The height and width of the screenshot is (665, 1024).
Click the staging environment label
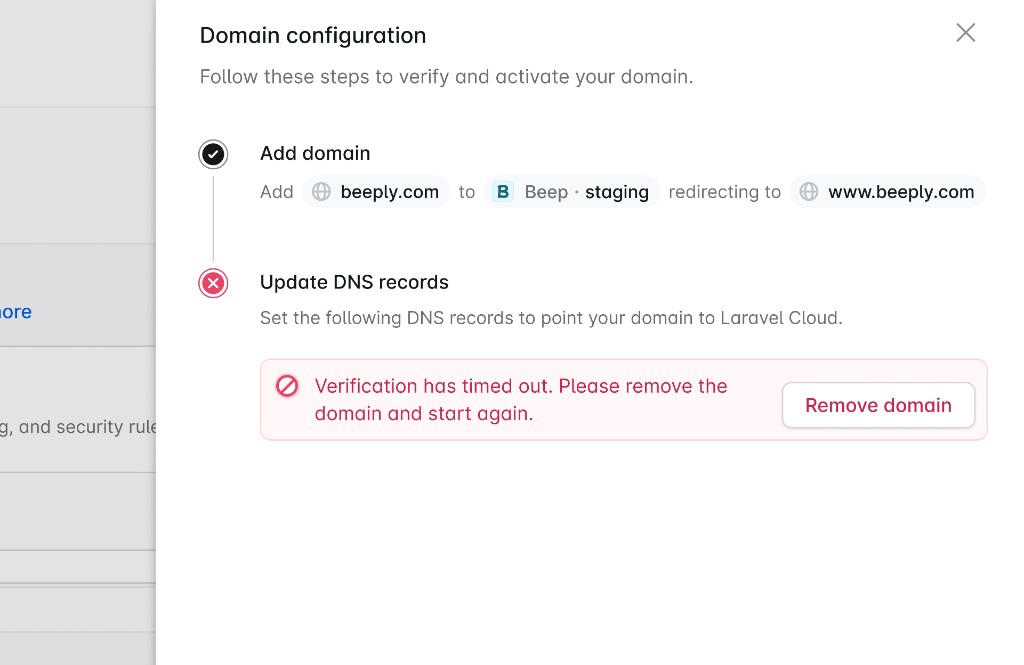point(616,192)
